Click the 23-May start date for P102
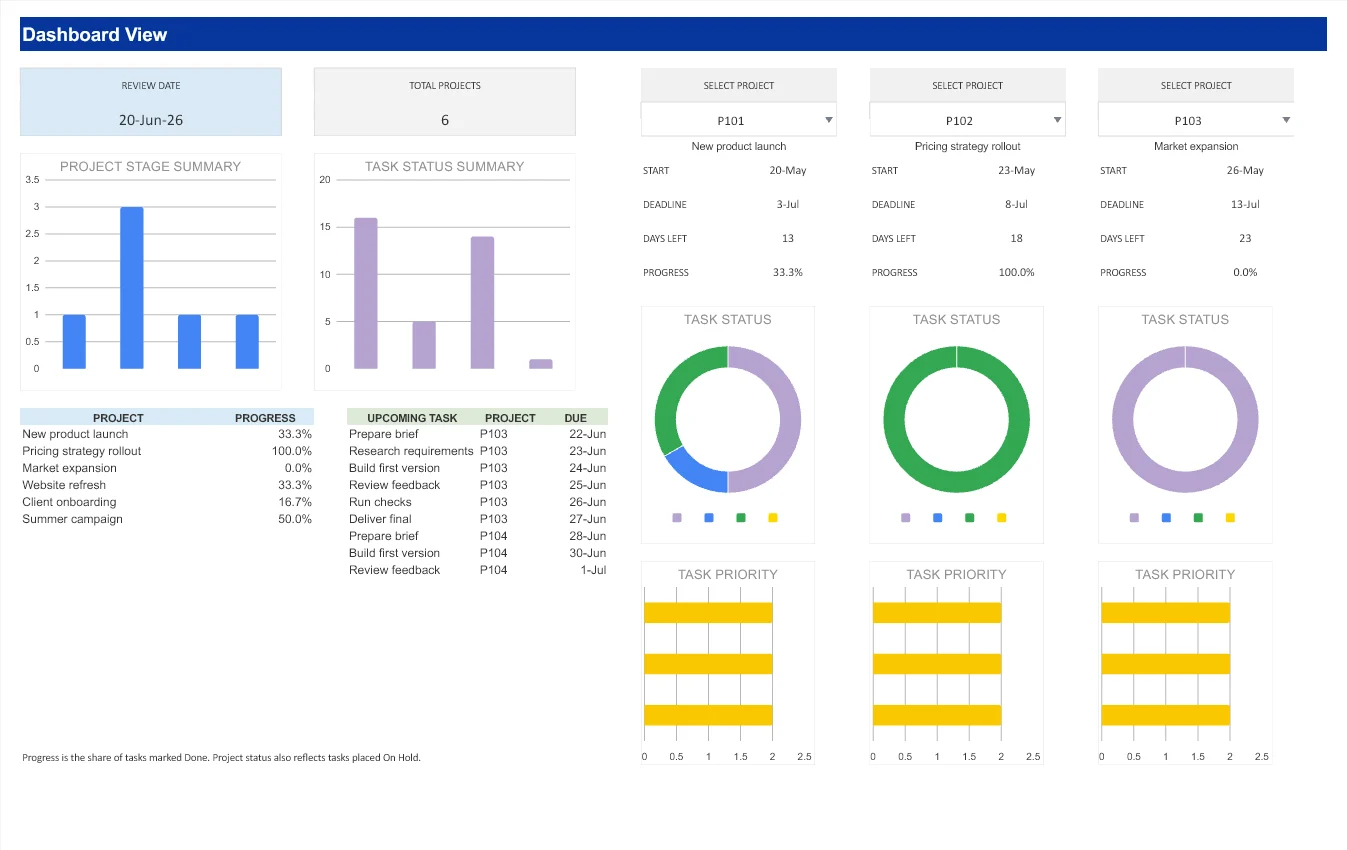 tap(1017, 170)
